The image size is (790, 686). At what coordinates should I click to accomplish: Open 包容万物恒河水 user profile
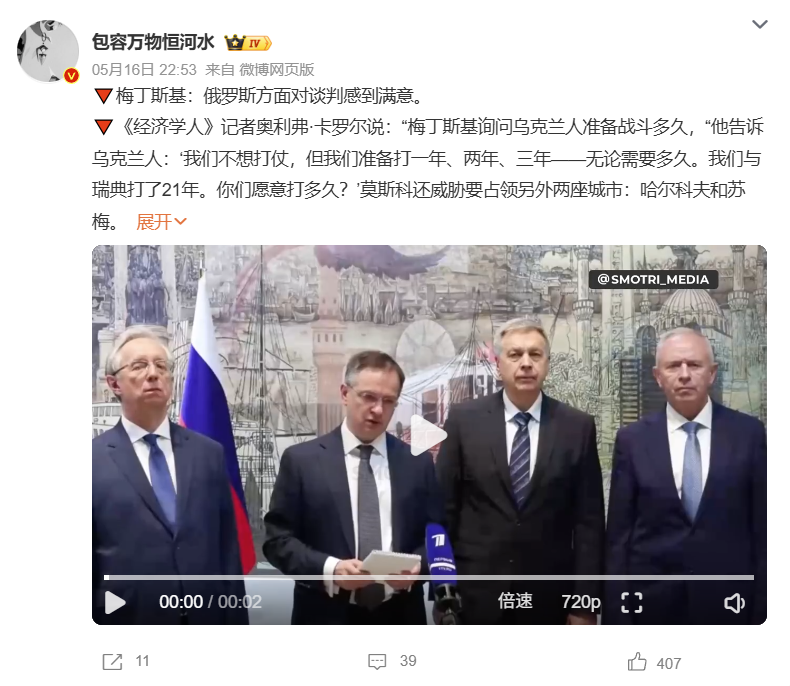153,42
